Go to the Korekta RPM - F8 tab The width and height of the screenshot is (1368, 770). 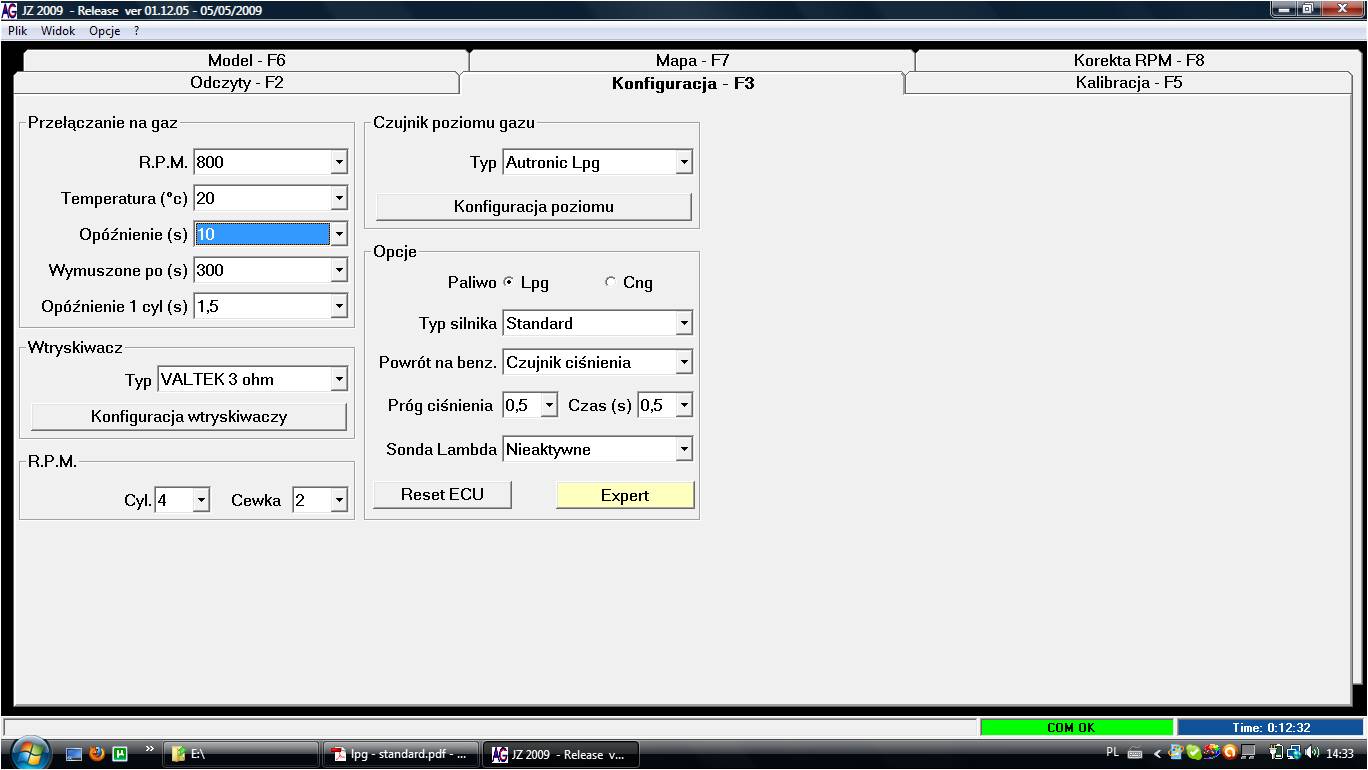[x=1138, y=60]
